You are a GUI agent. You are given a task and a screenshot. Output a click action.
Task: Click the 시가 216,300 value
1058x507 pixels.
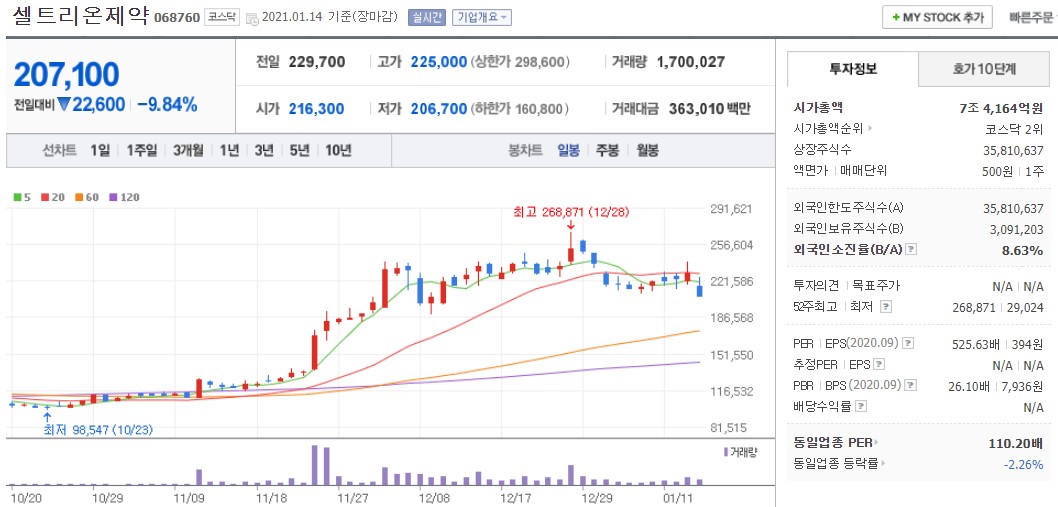(316, 109)
